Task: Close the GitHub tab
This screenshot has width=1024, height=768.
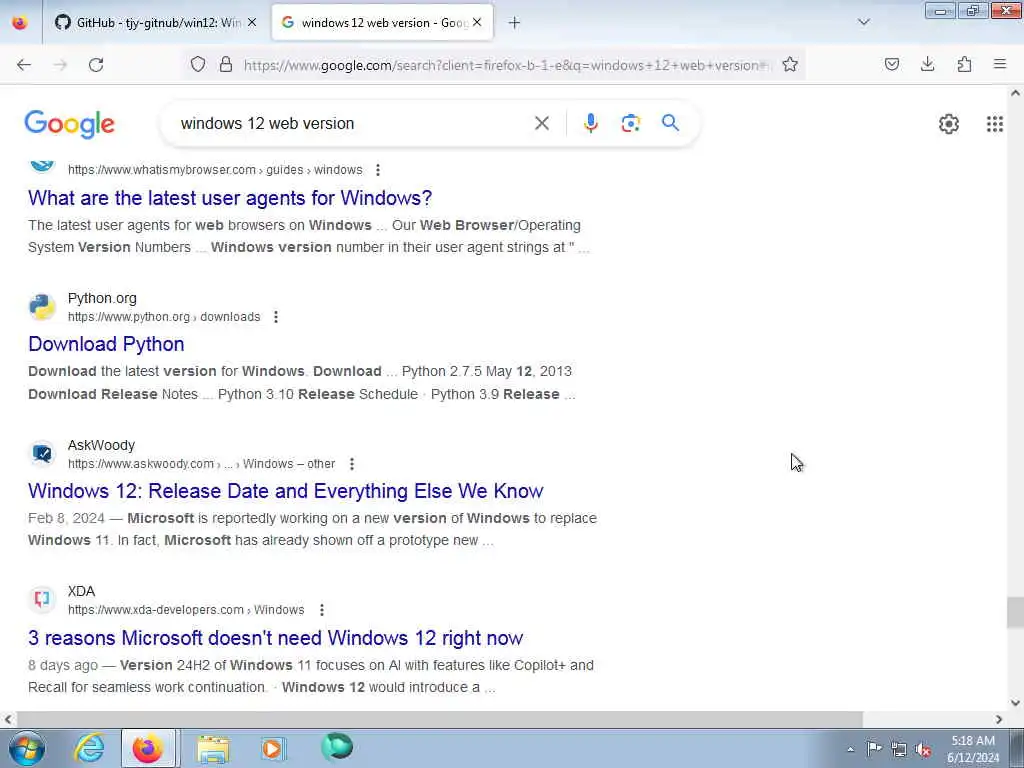Action: click(252, 23)
